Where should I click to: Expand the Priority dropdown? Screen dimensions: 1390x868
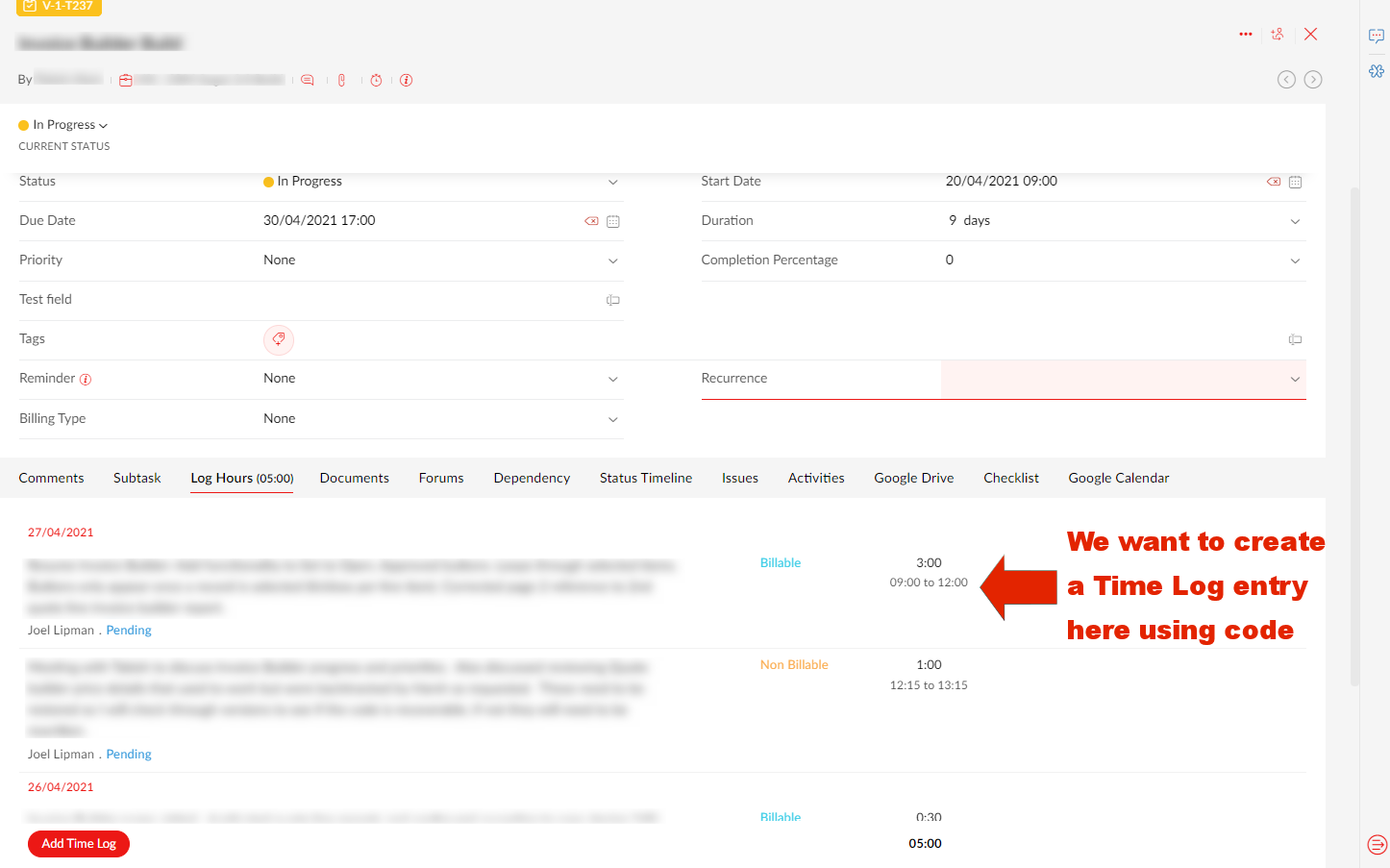(612, 261)
